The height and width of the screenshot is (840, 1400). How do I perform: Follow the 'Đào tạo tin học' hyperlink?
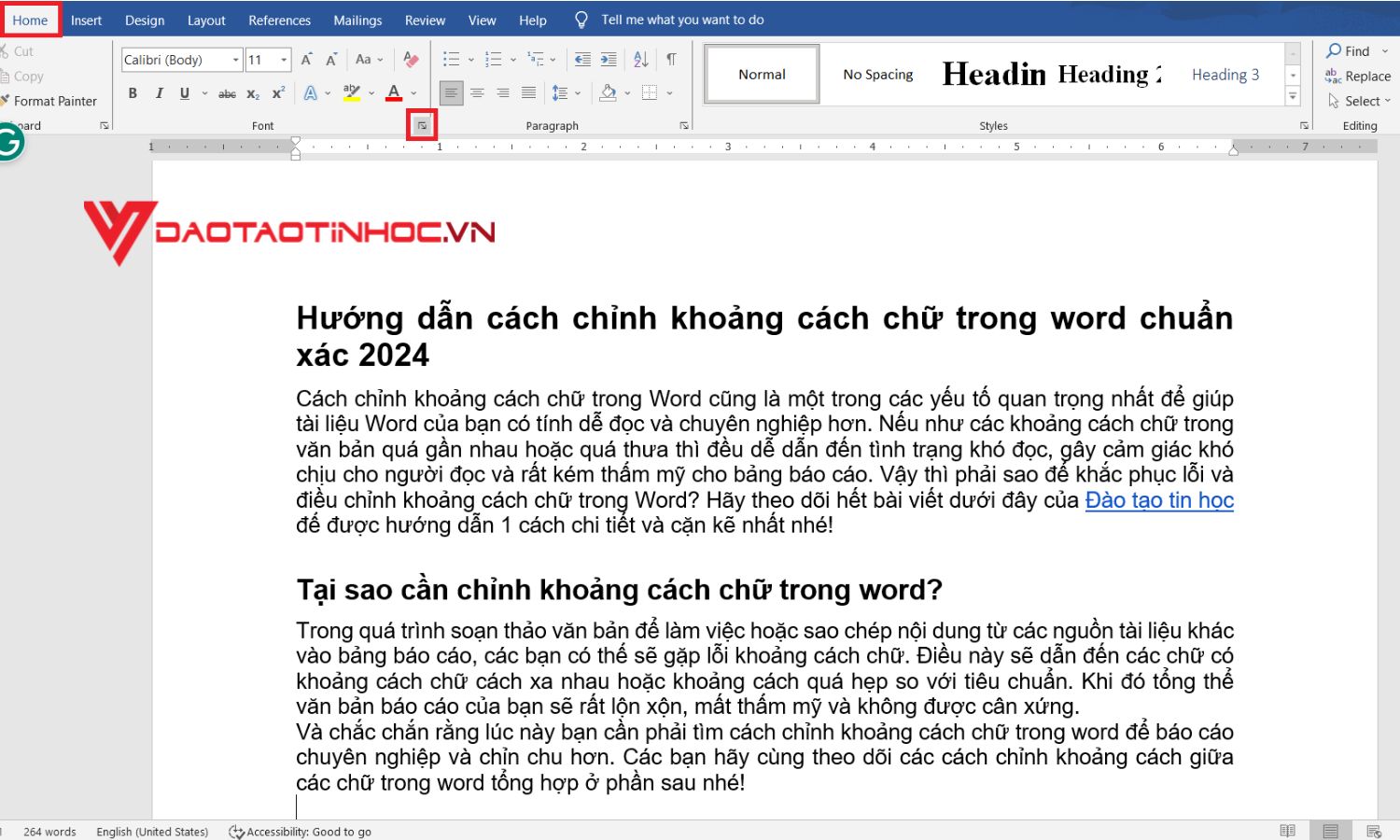tap(1158, 500)
